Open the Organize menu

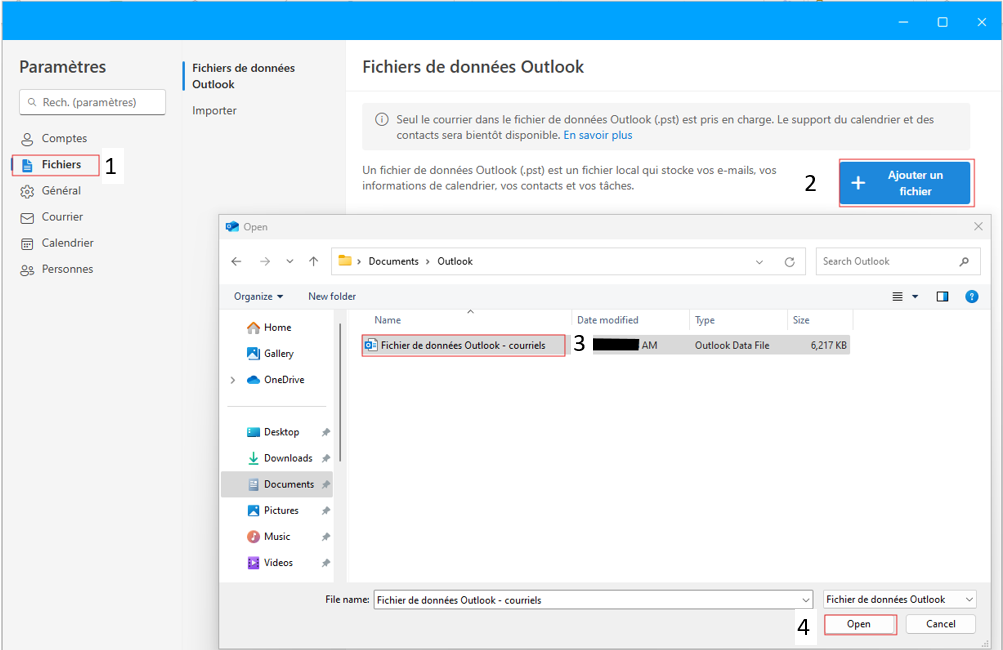(258, 296)
